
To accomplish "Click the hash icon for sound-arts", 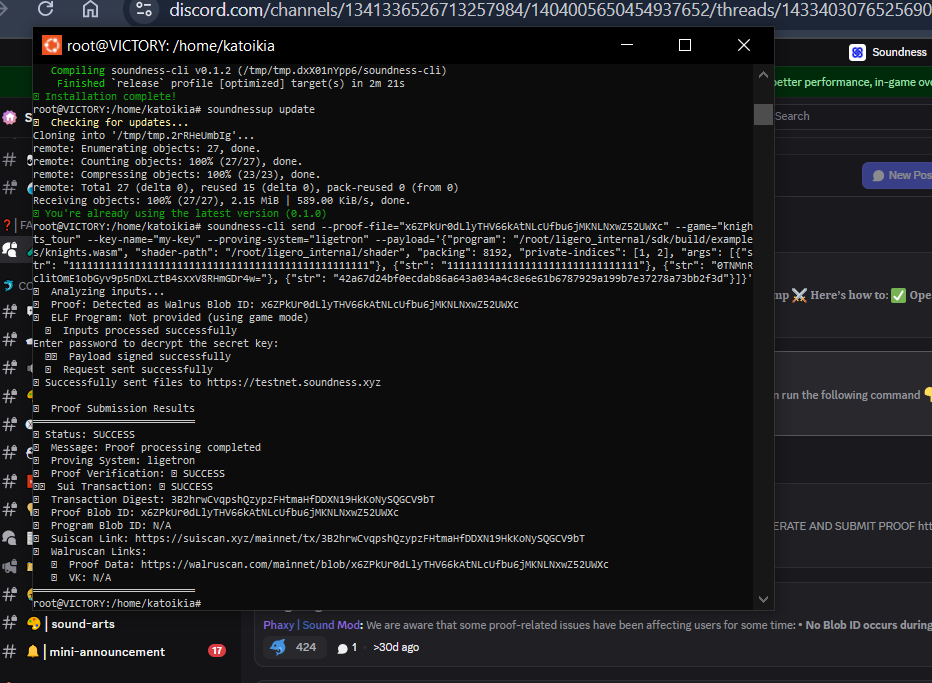I will pyautogui.click(x=10, y=623).
